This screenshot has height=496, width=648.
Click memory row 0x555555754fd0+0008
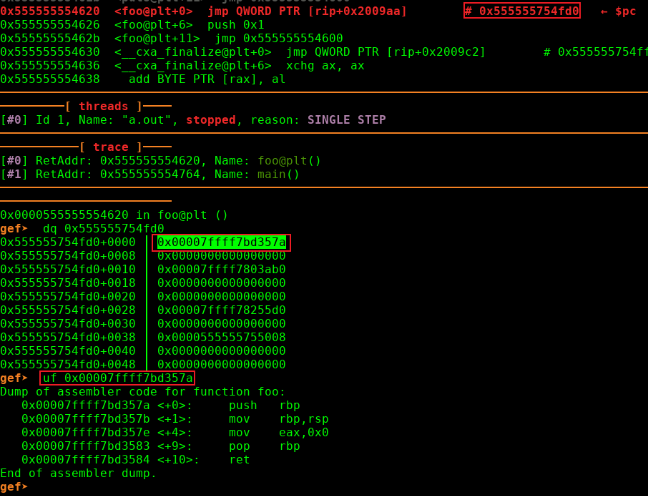[143, 256]
